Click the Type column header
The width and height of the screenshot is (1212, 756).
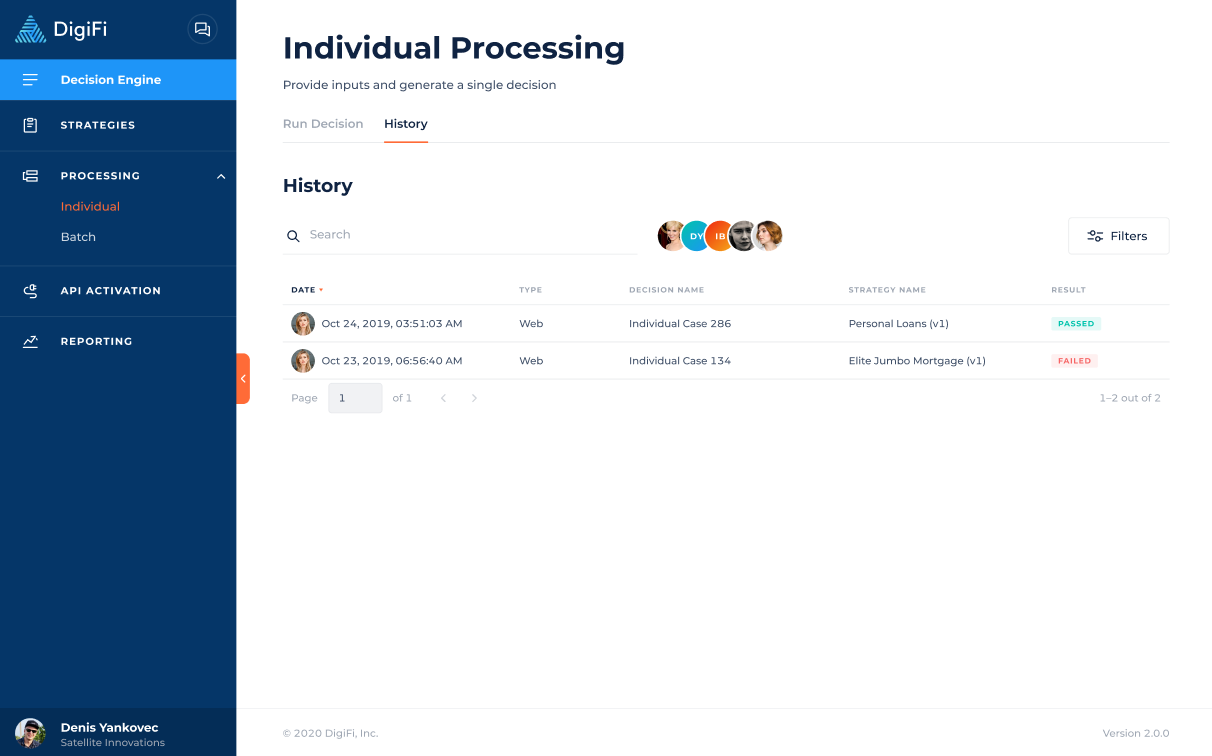pyautogui.click(x=530, y=290)
